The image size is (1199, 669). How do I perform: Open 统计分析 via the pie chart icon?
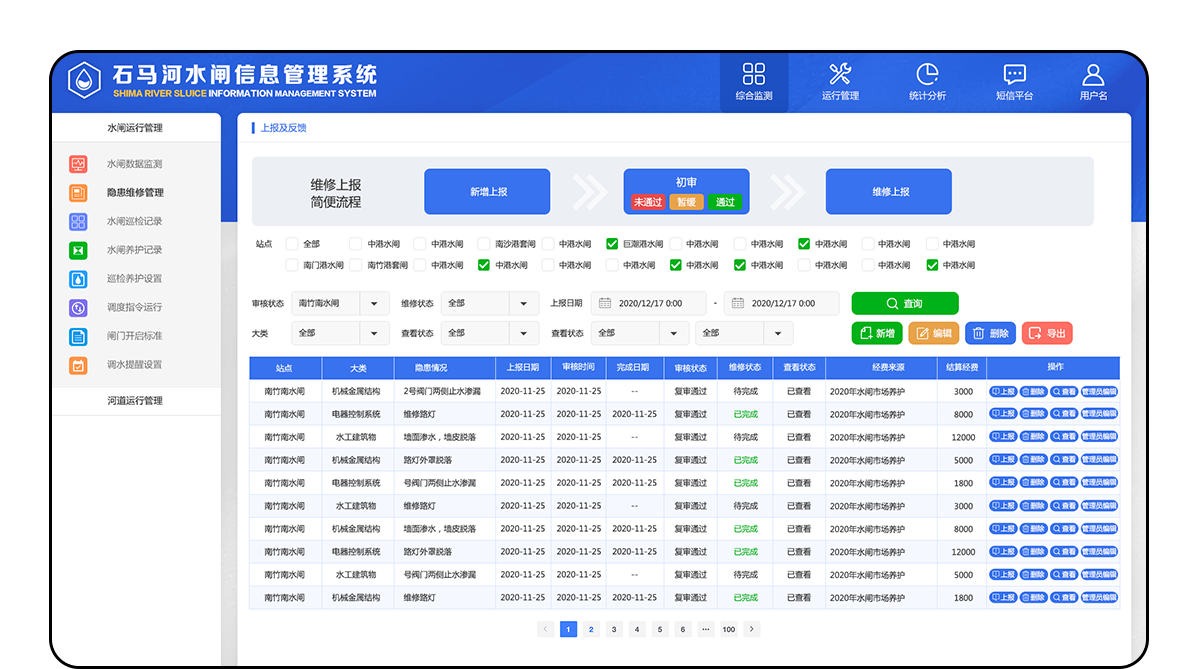(927, 73)
